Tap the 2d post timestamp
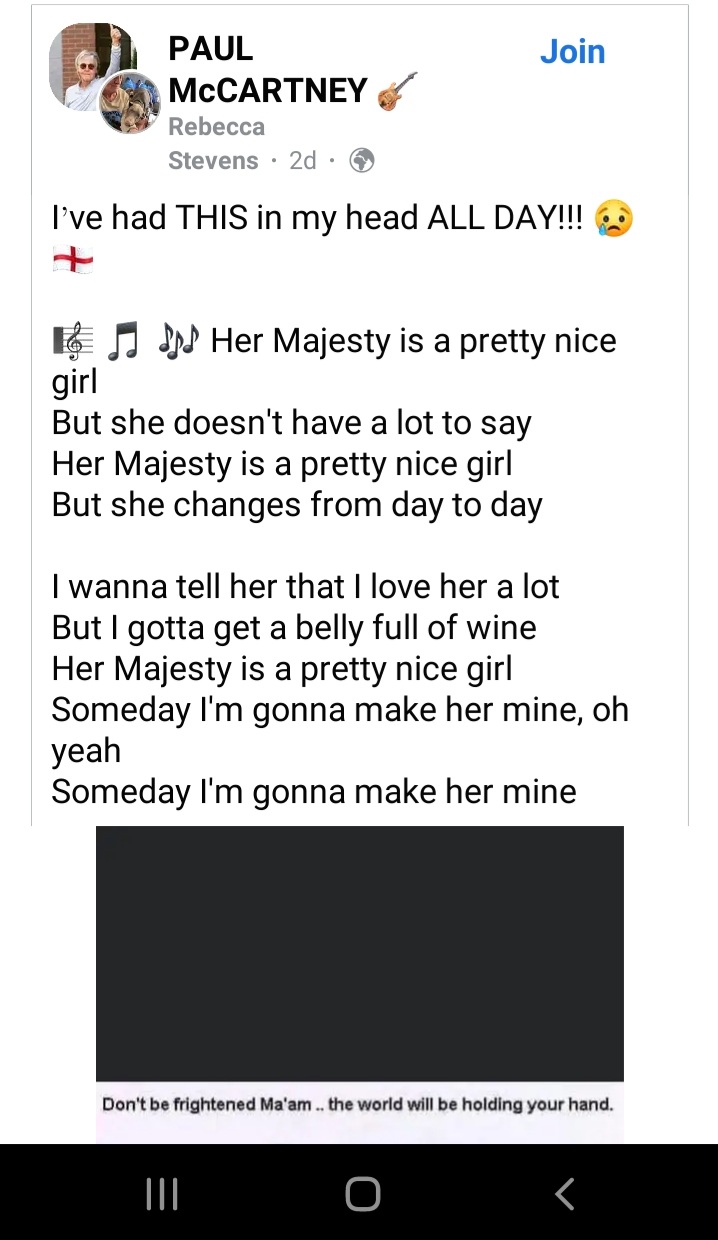 (x=302, y=161)
